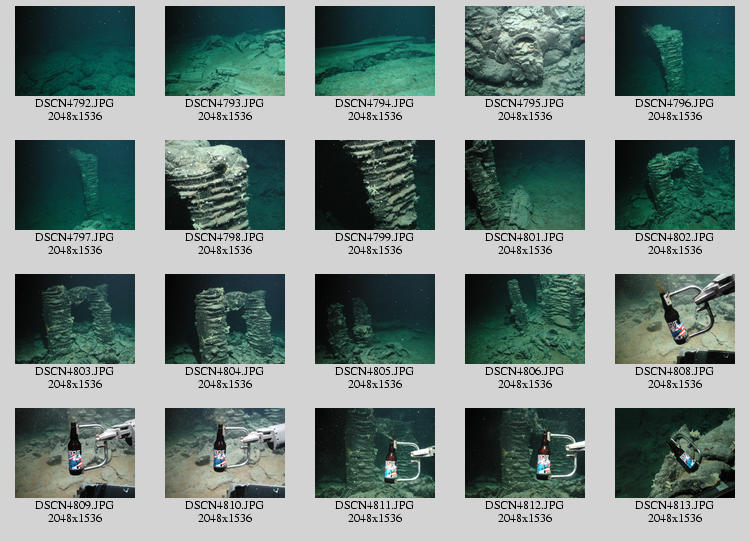Open the DSCN4806.JPG thumbnail

coord(525,319)
